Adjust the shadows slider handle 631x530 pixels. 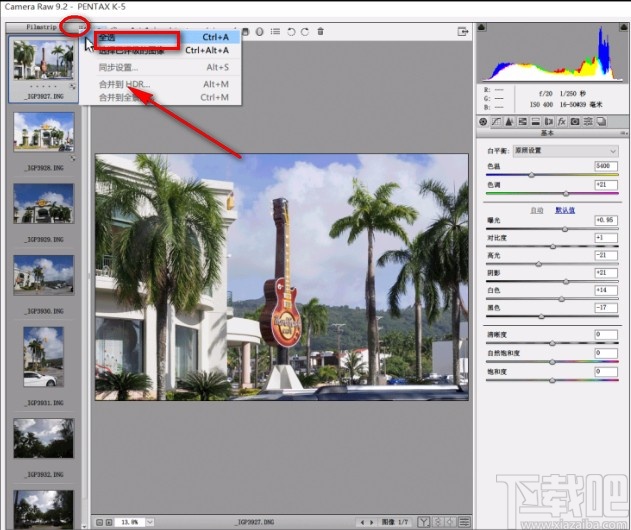[x=566, y=282]
